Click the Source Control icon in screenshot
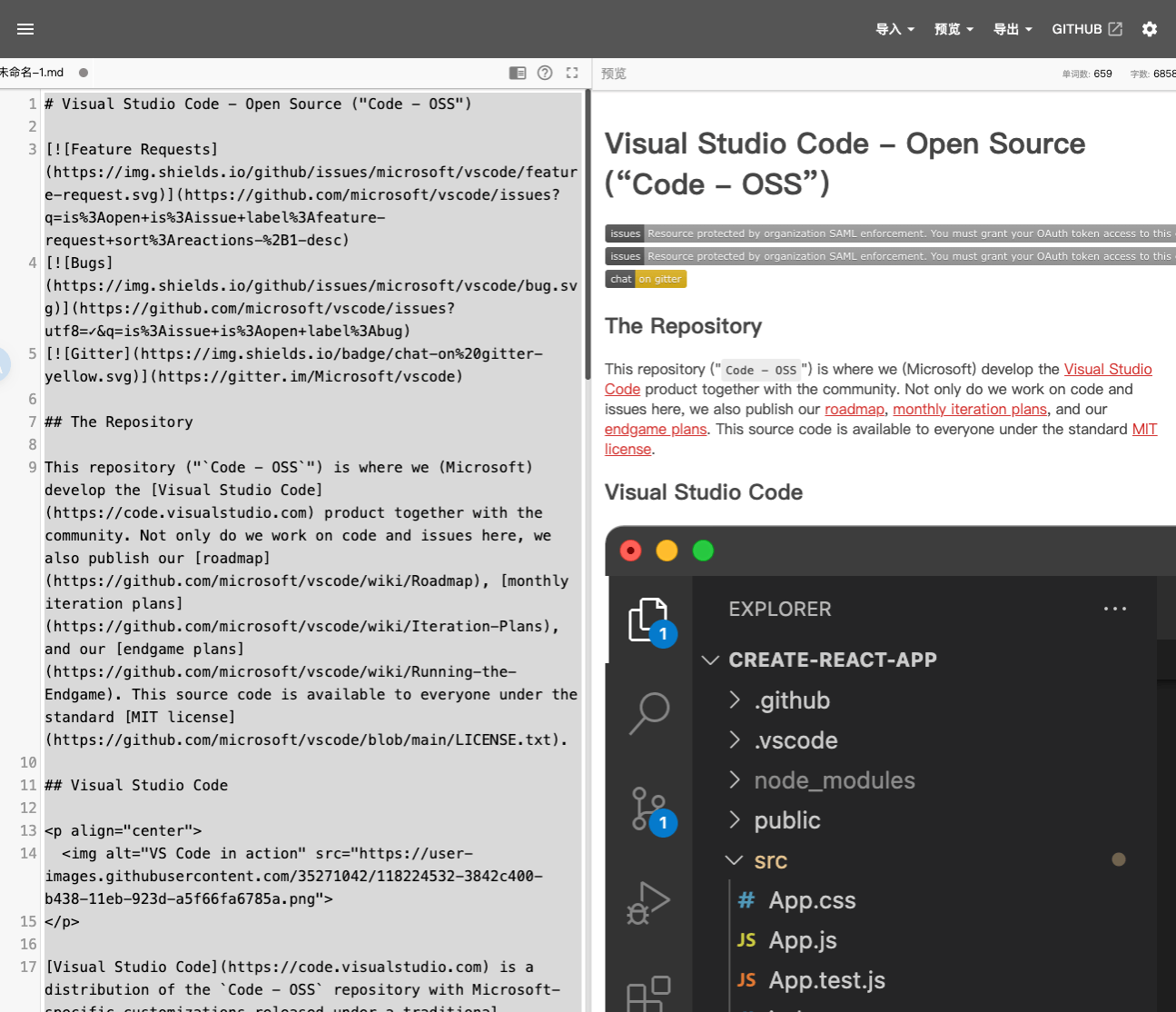This screenshot has width=1176, height=1012. (649, 809)
